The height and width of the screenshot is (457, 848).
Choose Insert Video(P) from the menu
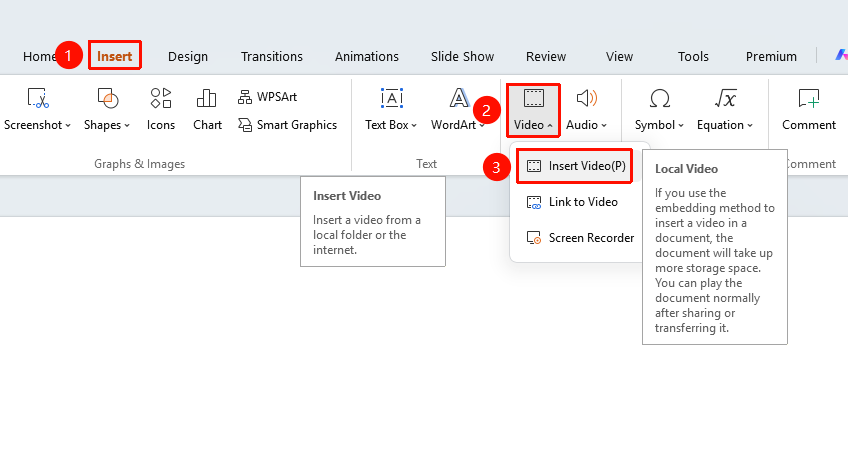[x=575, y=166]
